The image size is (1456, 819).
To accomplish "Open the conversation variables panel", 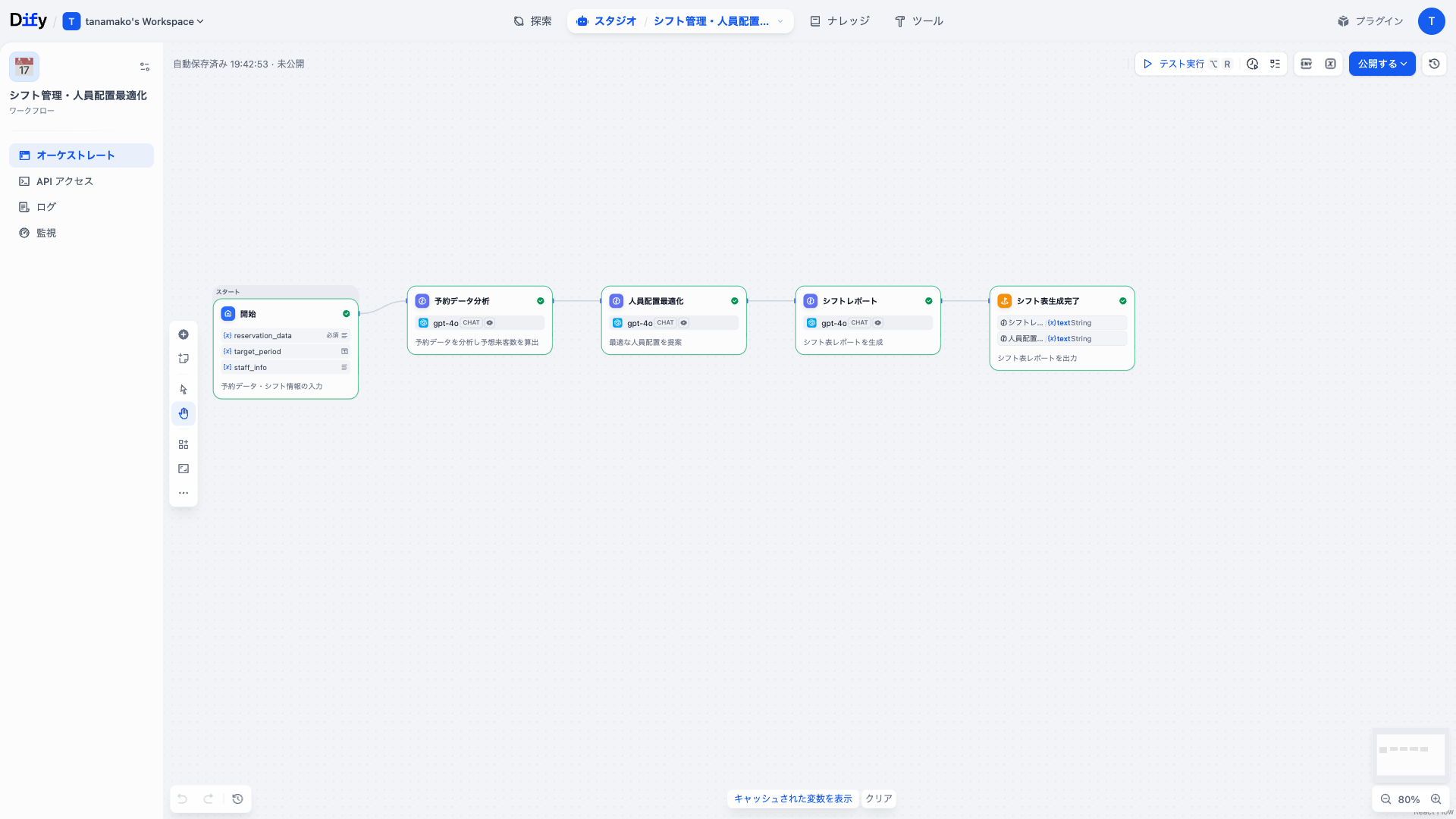I will click(1330, 64).
